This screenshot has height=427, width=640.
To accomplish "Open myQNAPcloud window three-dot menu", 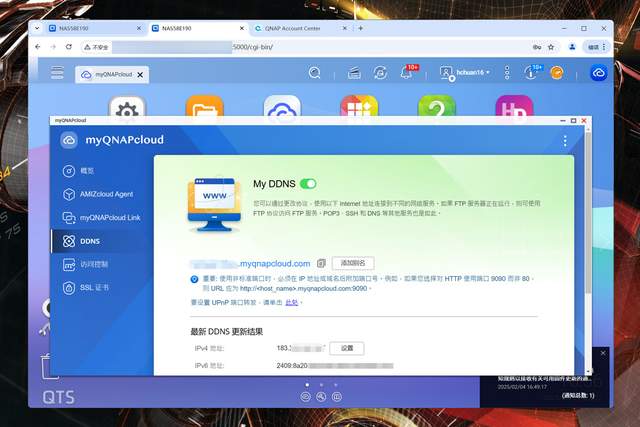I will [x=565, y=141].
